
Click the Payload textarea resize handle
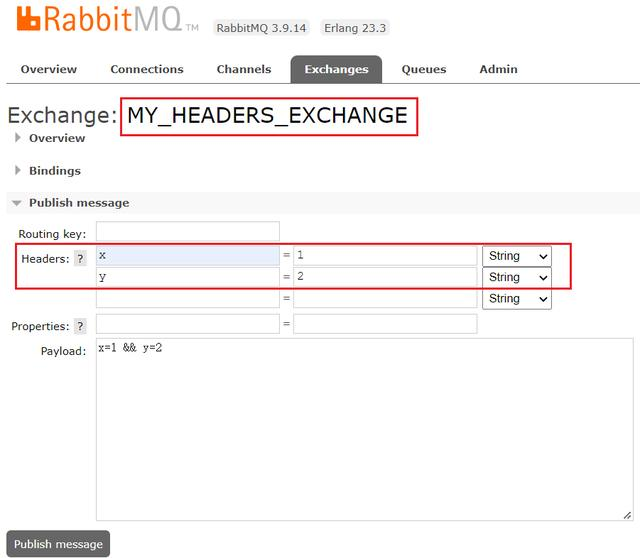coord(627,514)
